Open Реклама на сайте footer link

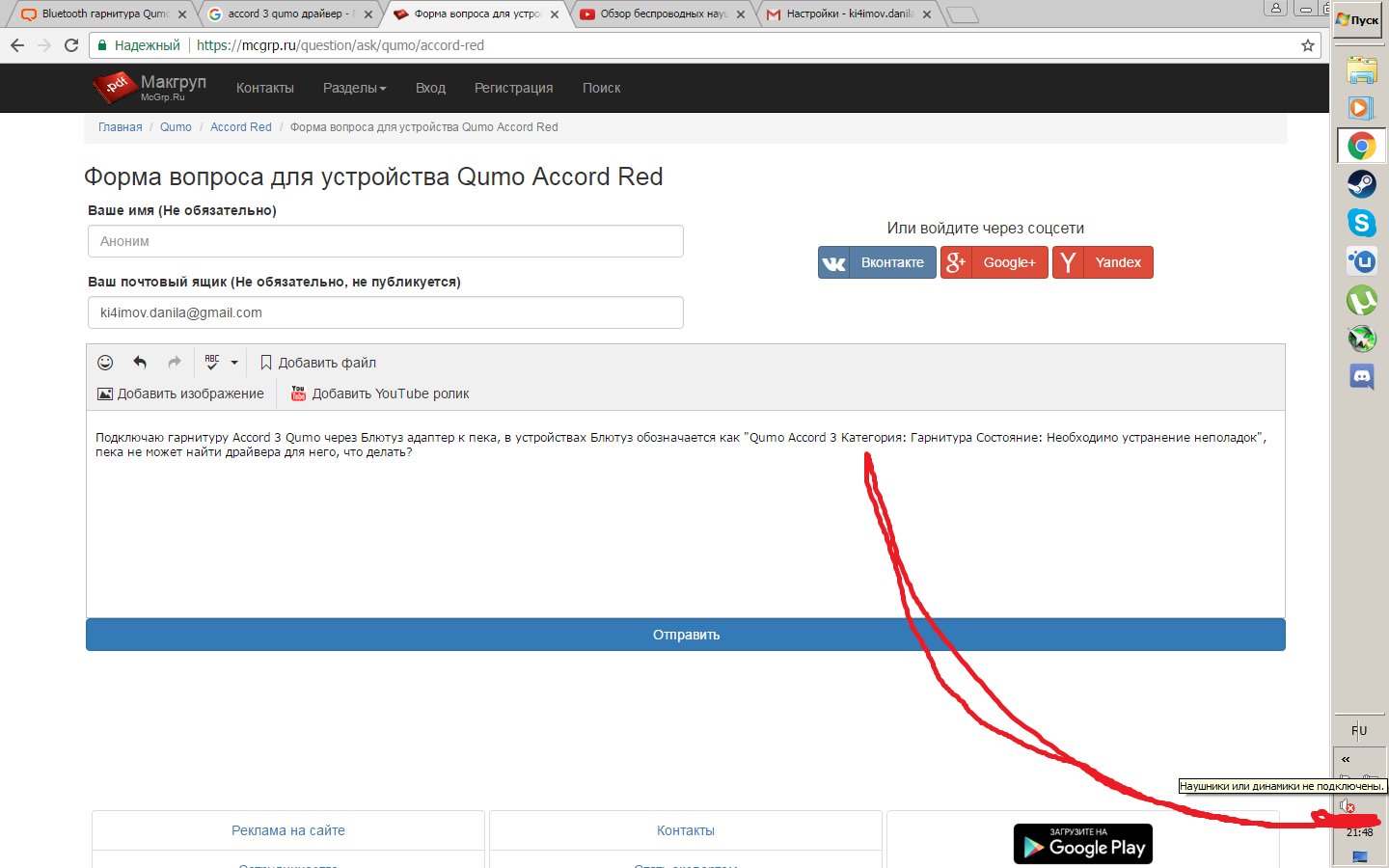[x=288, y=830]
